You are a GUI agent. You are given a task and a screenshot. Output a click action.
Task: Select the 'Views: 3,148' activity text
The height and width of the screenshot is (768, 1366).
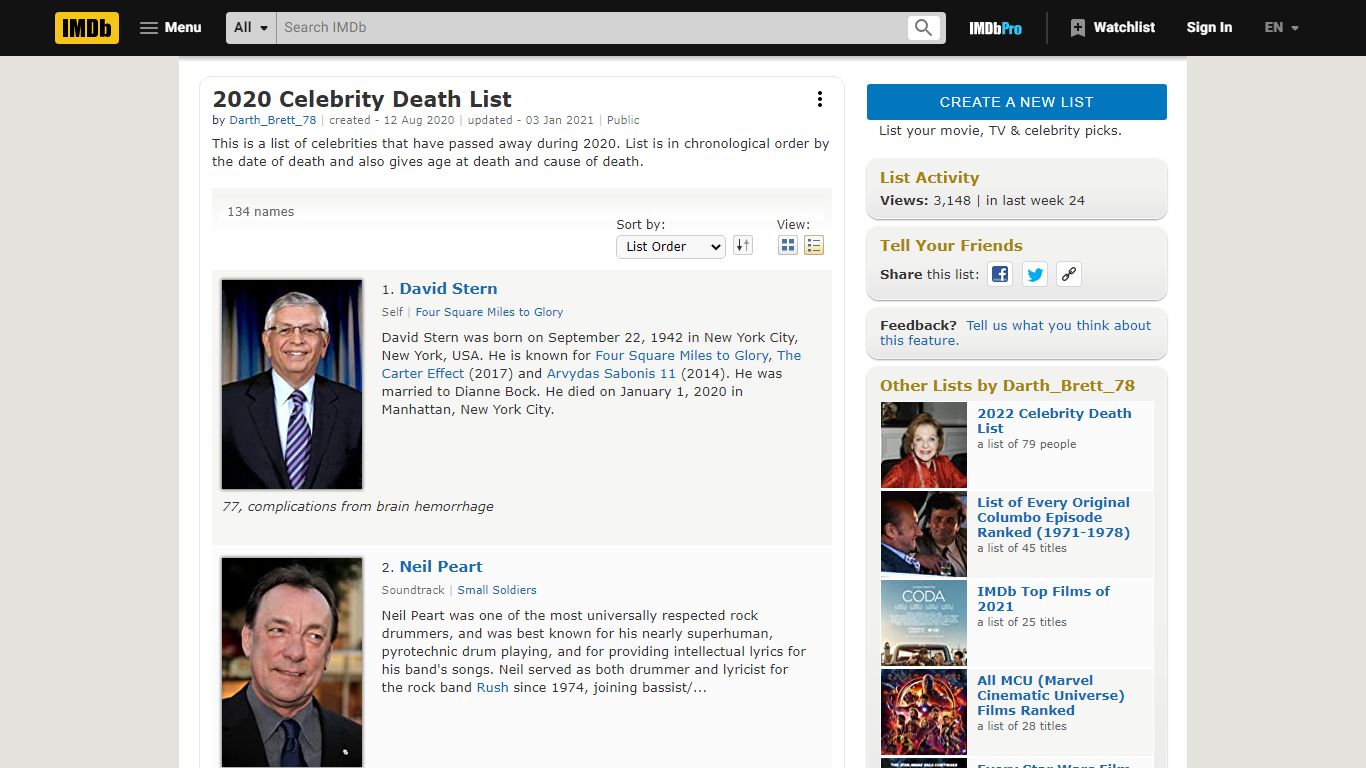pyautogui.click(x=925, y=201)
